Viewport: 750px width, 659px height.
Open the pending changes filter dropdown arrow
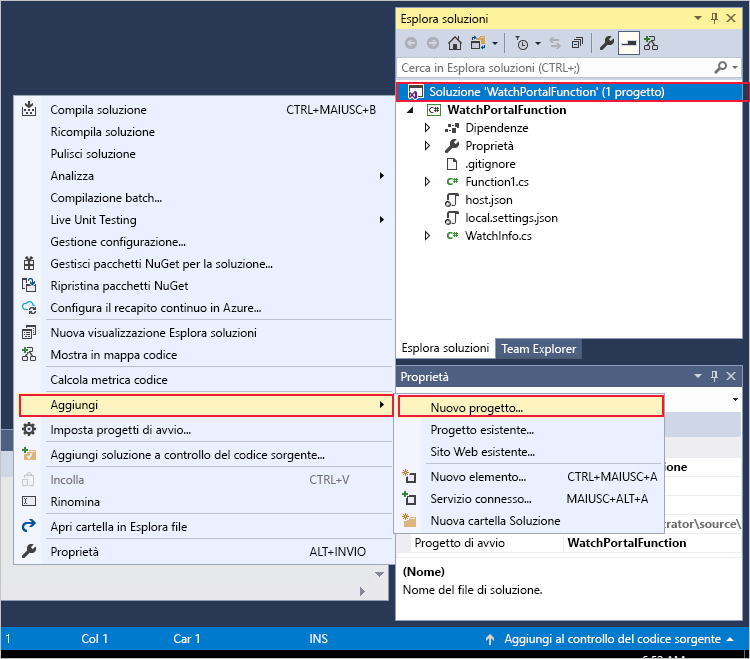(538, 44)
